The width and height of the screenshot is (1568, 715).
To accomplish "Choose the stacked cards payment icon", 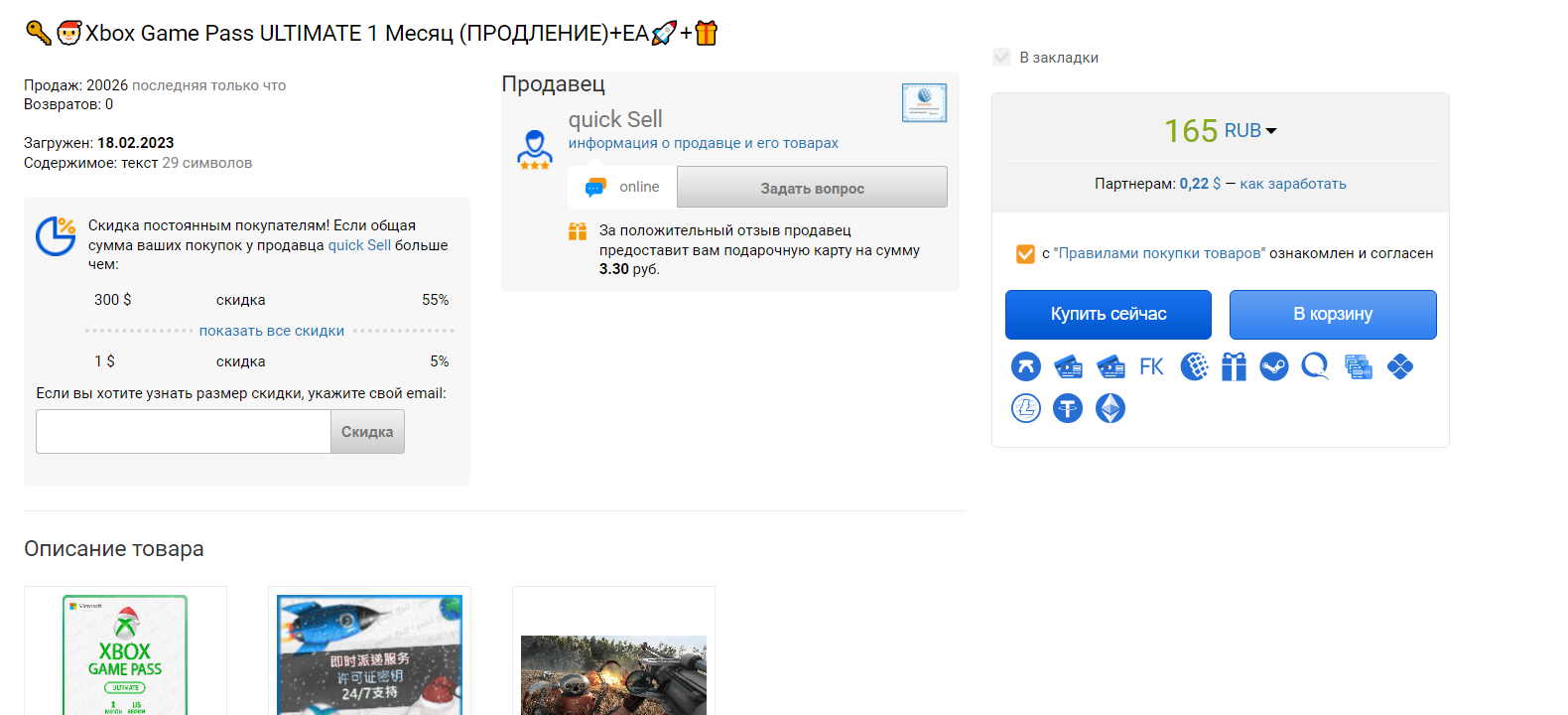I will (x=1359, y=366).
